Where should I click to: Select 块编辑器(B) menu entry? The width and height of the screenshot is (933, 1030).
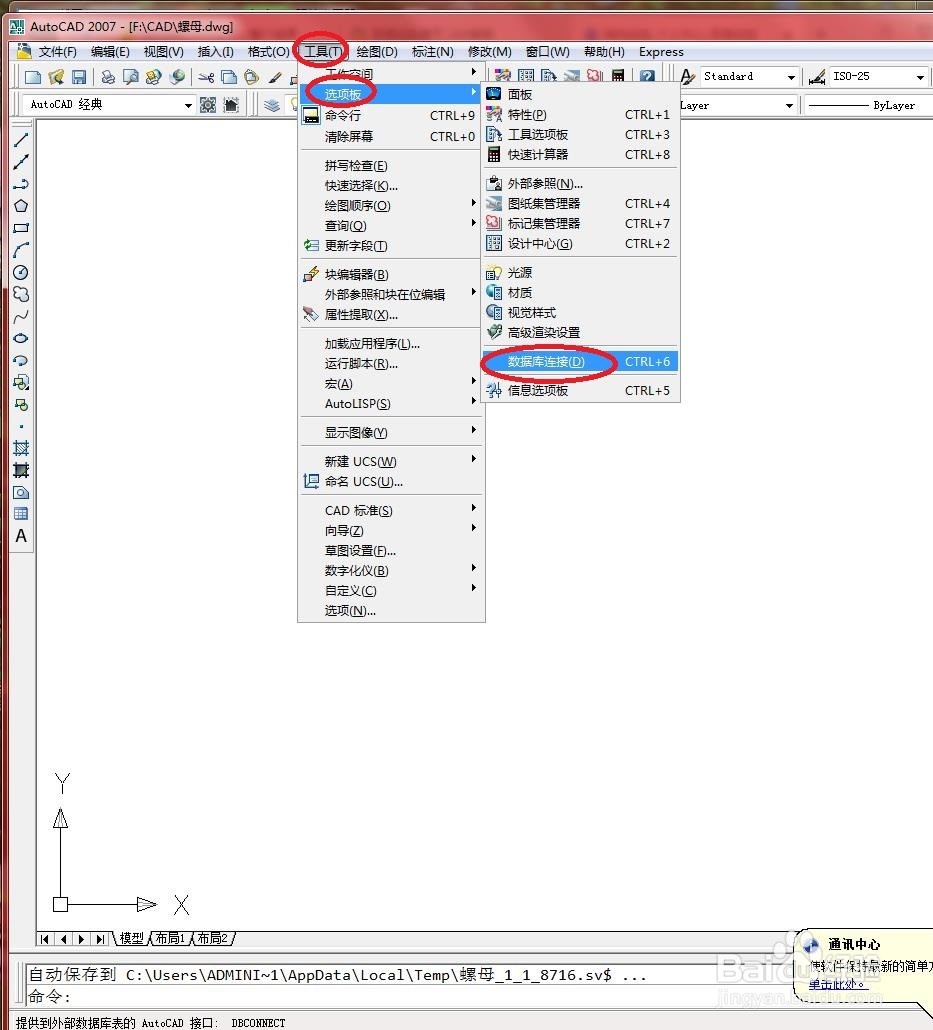click(x=392, y=275)
